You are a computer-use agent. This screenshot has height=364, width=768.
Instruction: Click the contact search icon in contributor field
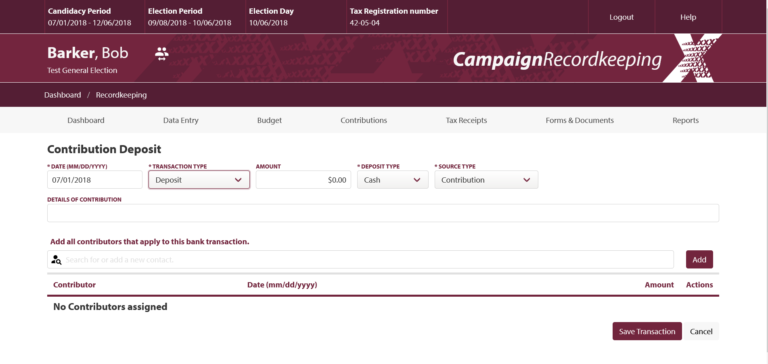coord(56,260)
